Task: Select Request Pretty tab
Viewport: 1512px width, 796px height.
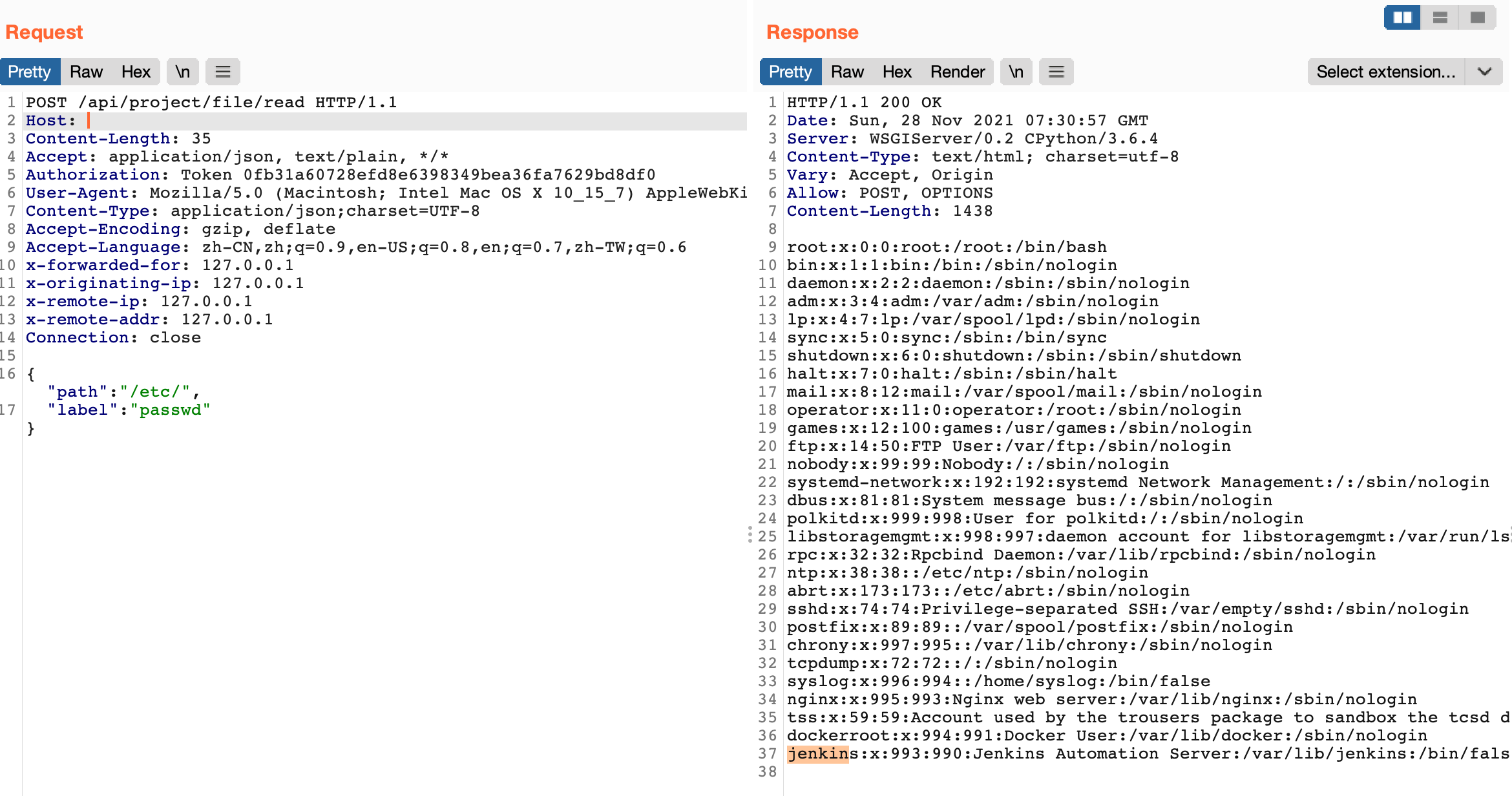Action: click(30, 72)
